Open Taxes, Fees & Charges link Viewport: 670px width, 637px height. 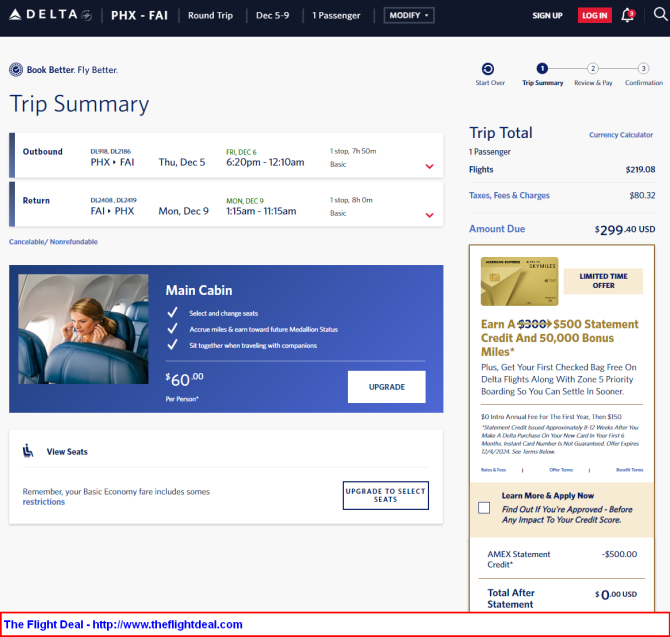pyautogui.click(x=509, y=195)
